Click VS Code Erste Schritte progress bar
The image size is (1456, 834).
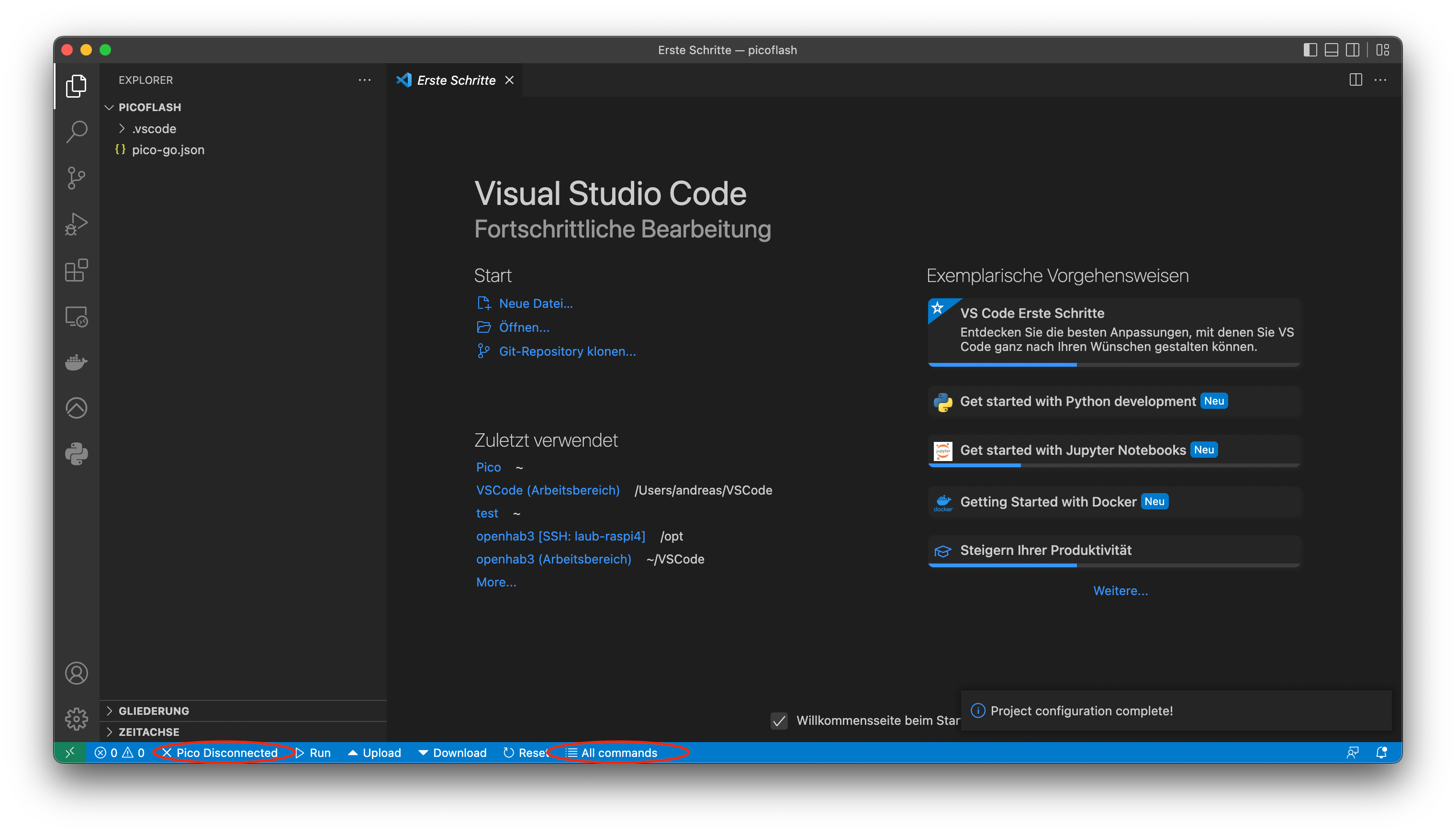tap(1114, 364)
